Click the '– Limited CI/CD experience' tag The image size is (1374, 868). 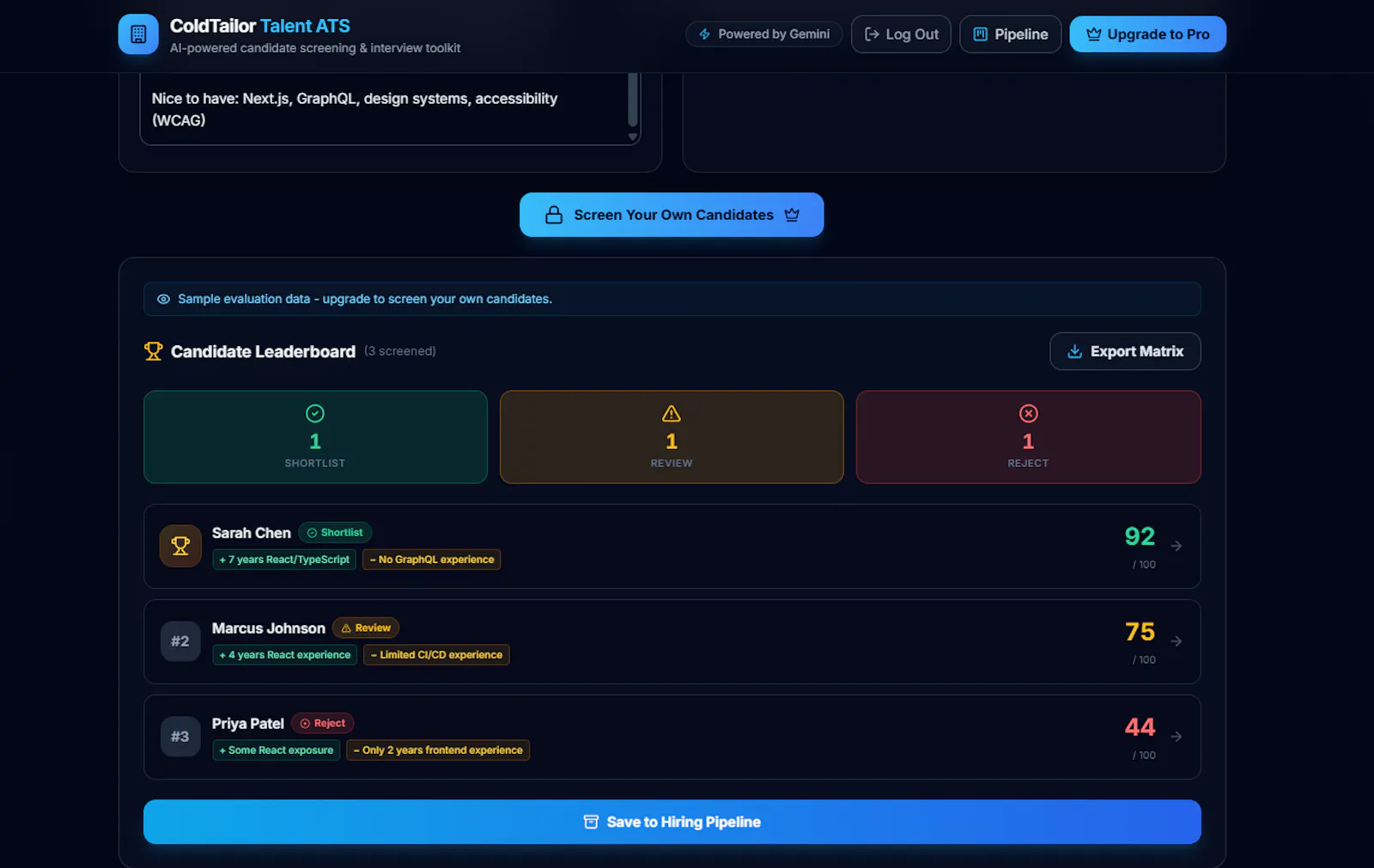click(437, 655)
